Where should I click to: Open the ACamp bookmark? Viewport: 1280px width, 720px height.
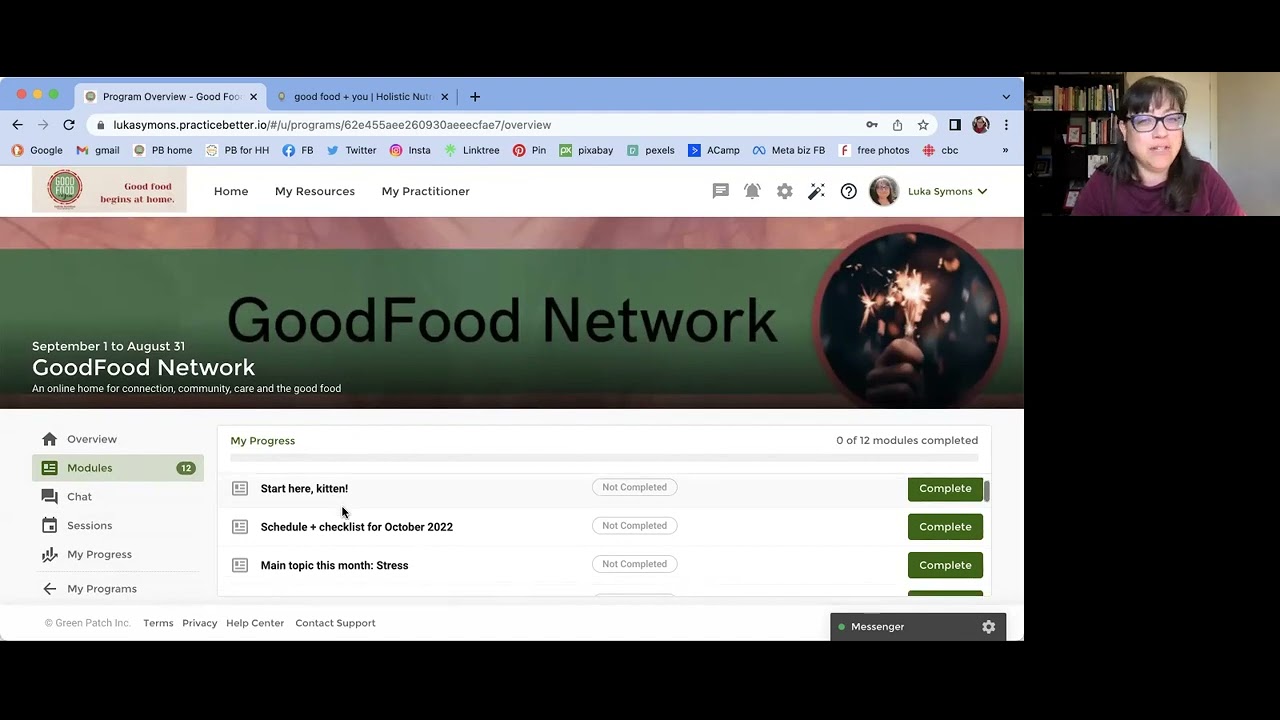click(714, 150)
